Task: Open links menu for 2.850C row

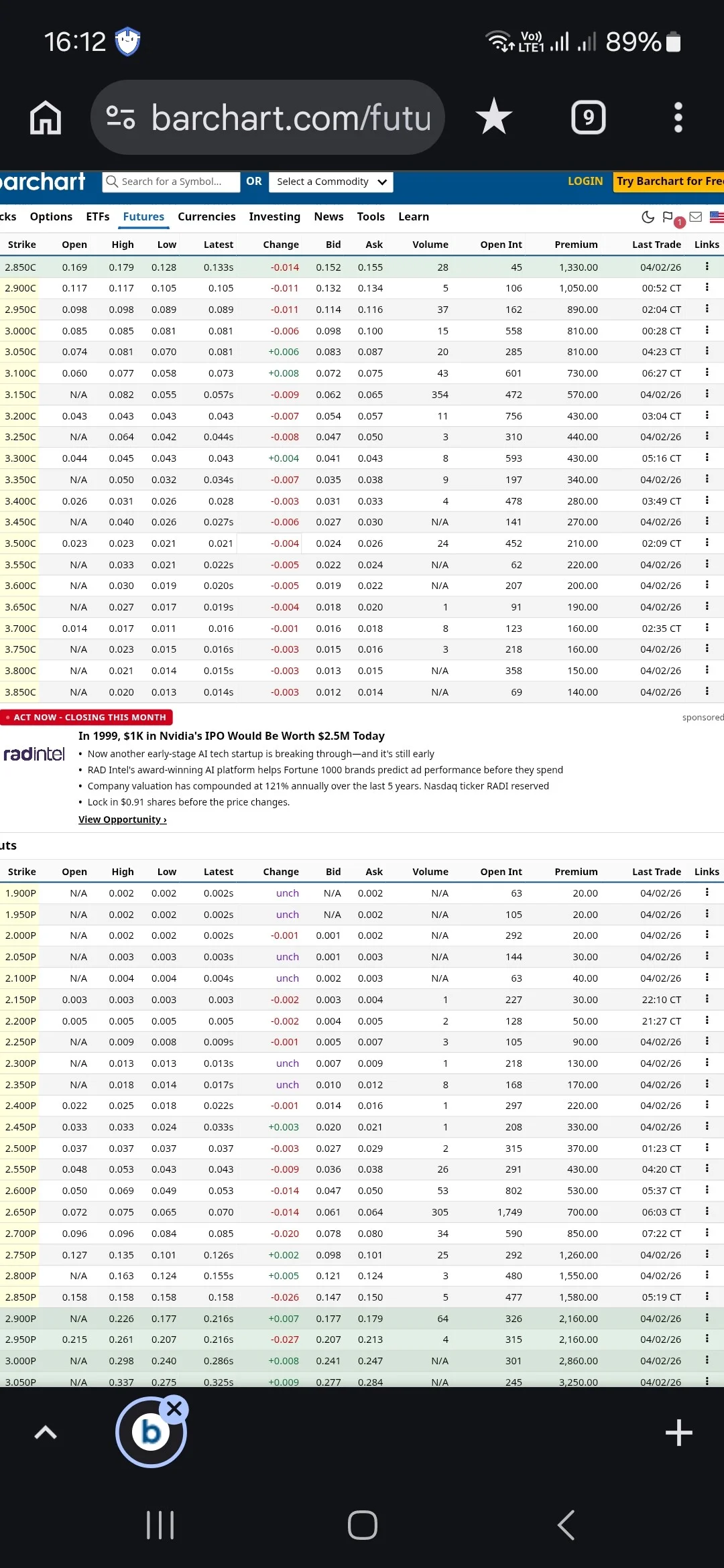Action: pos(707,266)
